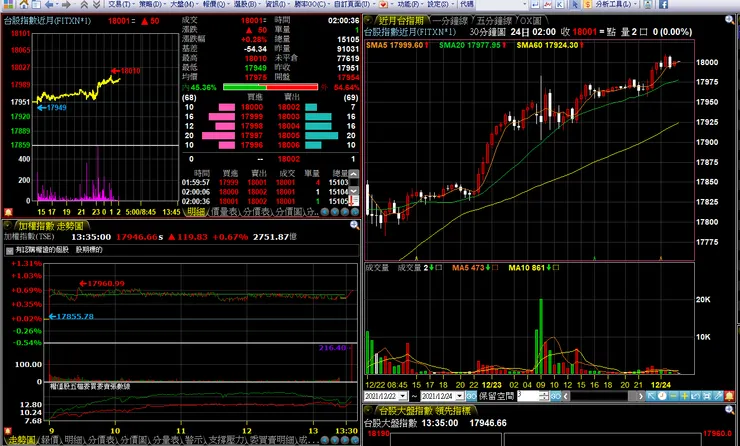Image resolution: width=740 pixels, height=446 pixels.
Task: Toggle the marker next to SMA60 17924.30
Action: coord(581,45)
